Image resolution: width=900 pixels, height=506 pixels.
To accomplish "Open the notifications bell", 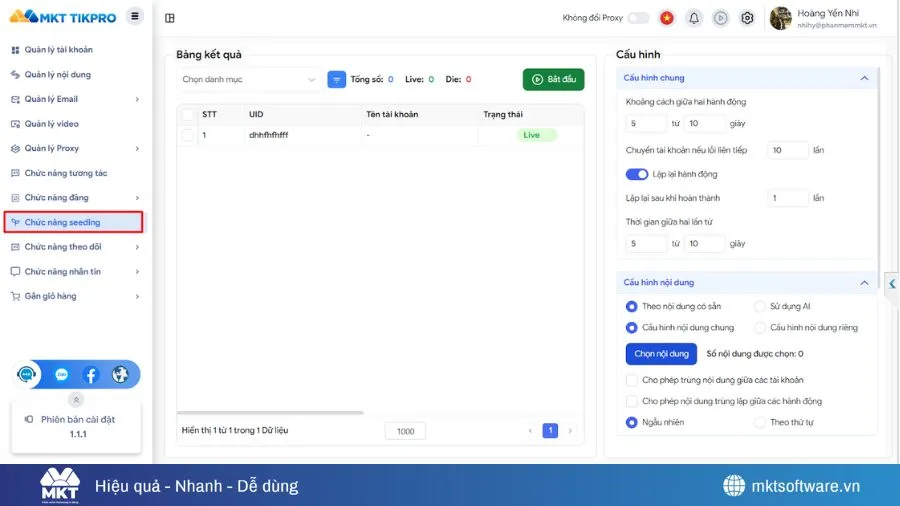I will [x=693, y=18].
